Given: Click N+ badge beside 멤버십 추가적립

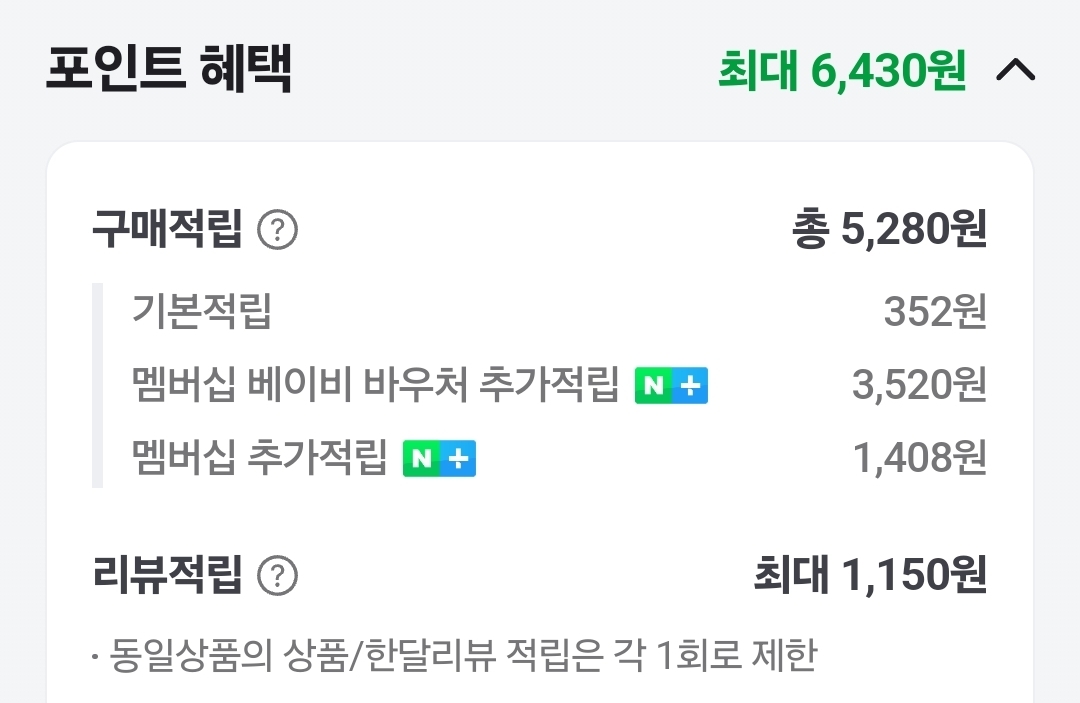Looking at the screenshot, I should 439,459.
